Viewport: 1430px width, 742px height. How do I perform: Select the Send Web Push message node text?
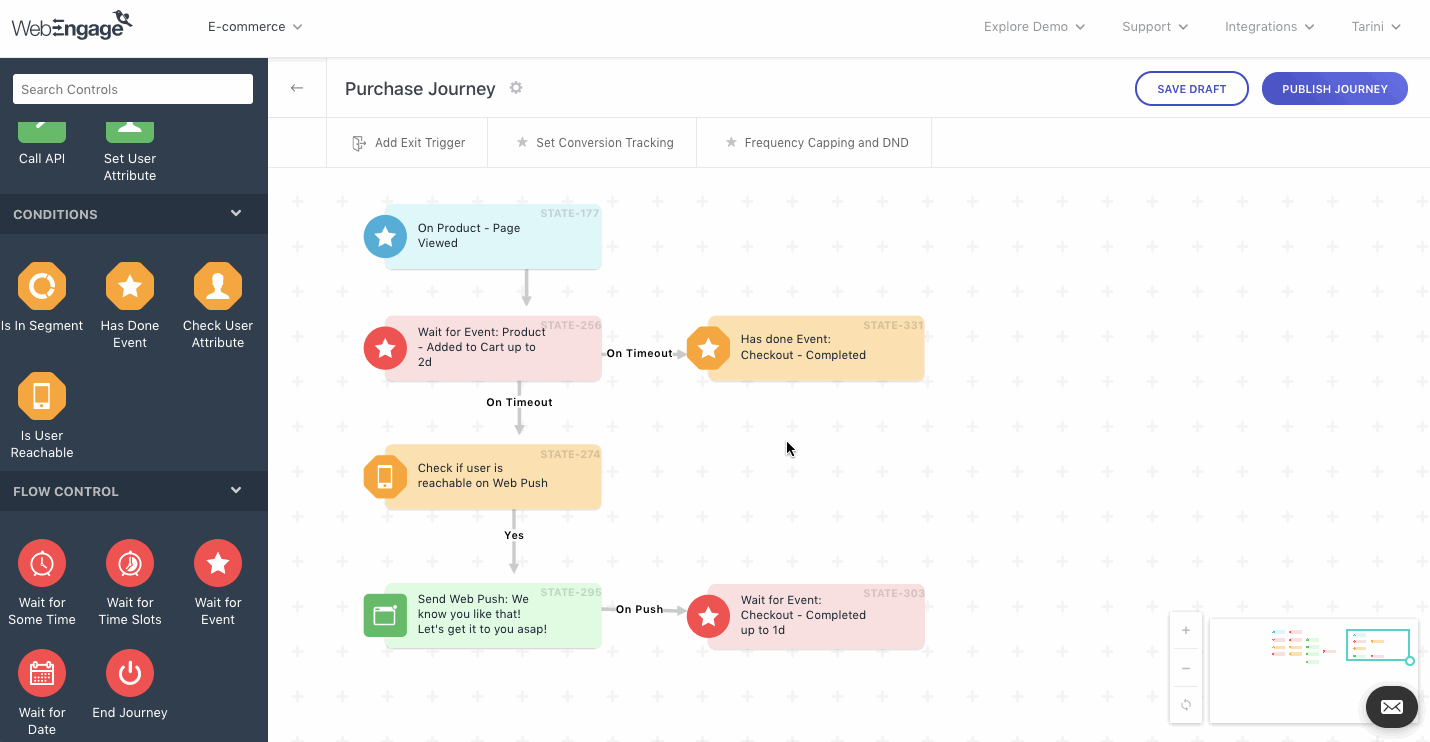click(482, 614)
